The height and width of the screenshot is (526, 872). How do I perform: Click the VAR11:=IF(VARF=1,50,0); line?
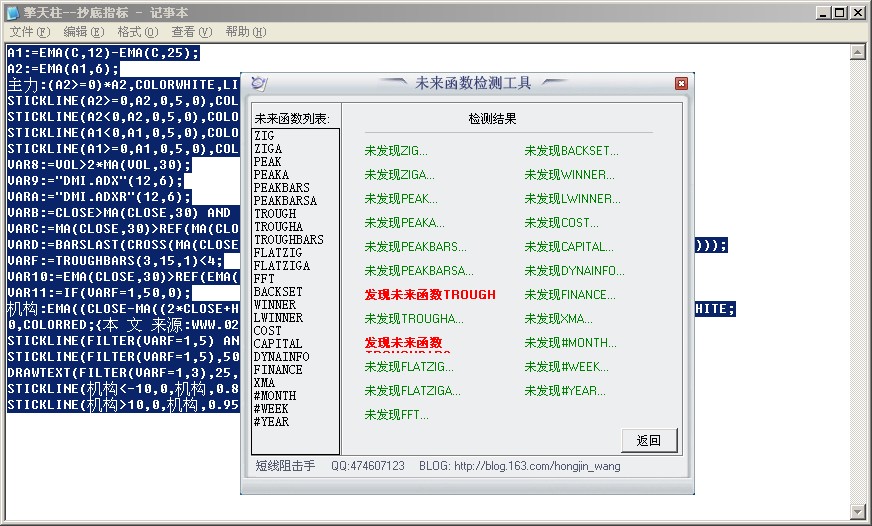pyautogui.click(x=99, y=293)
